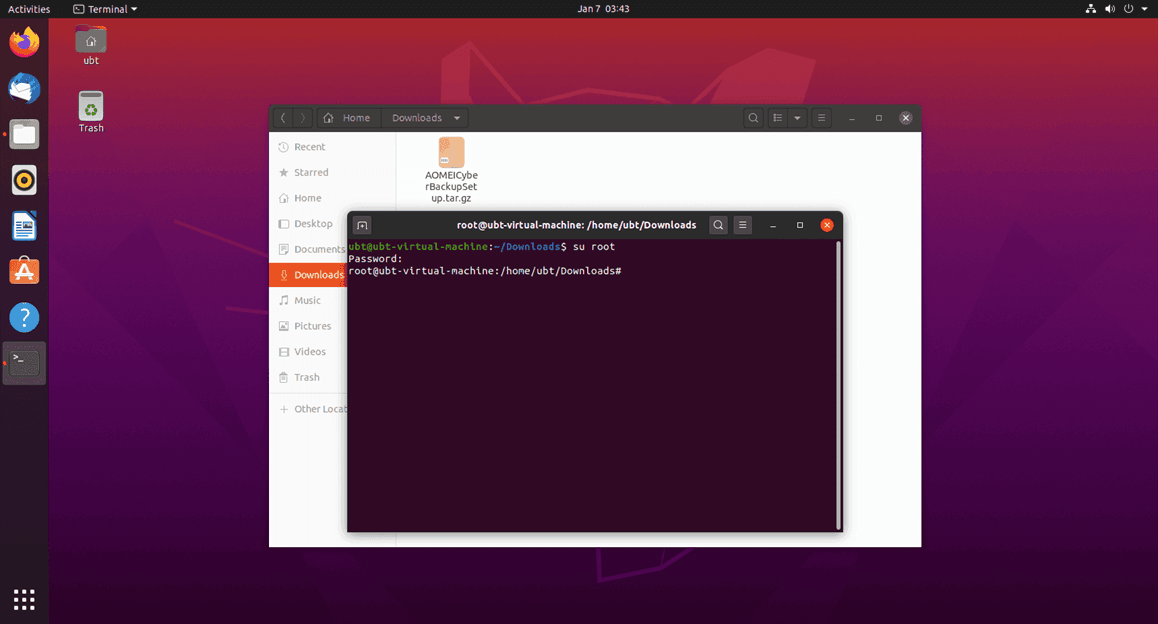Open Recent in the sidebar

309,147
